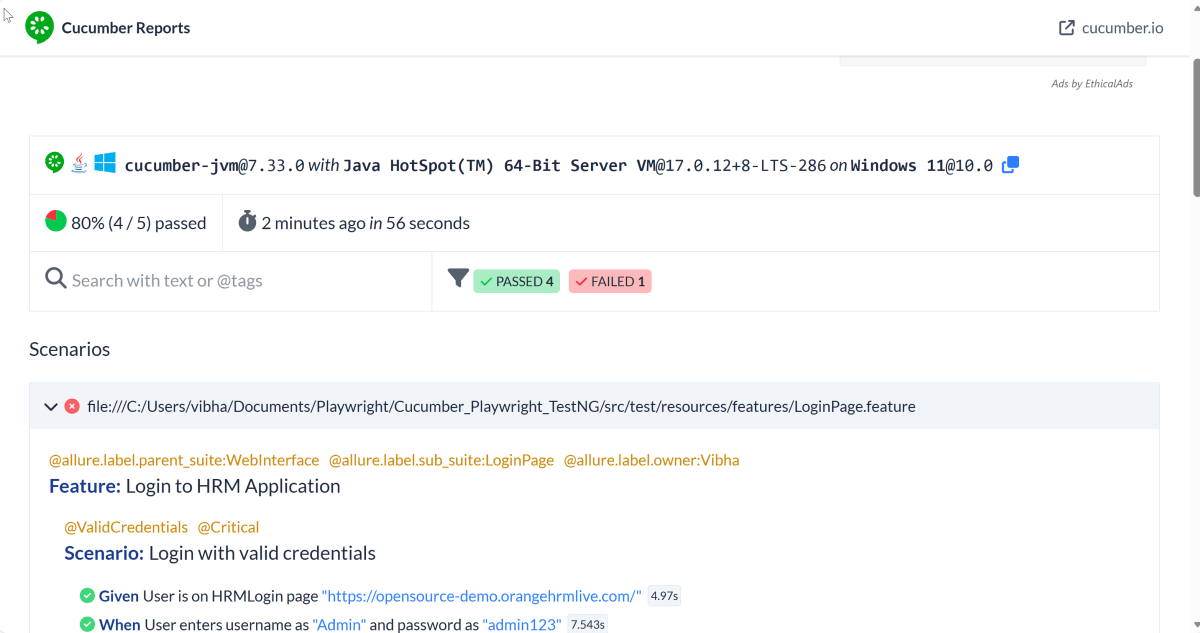The height and width of the screenshot is (633, 1200).
Task: Click the Cucumber logo in the header
Action: [40, 28]
